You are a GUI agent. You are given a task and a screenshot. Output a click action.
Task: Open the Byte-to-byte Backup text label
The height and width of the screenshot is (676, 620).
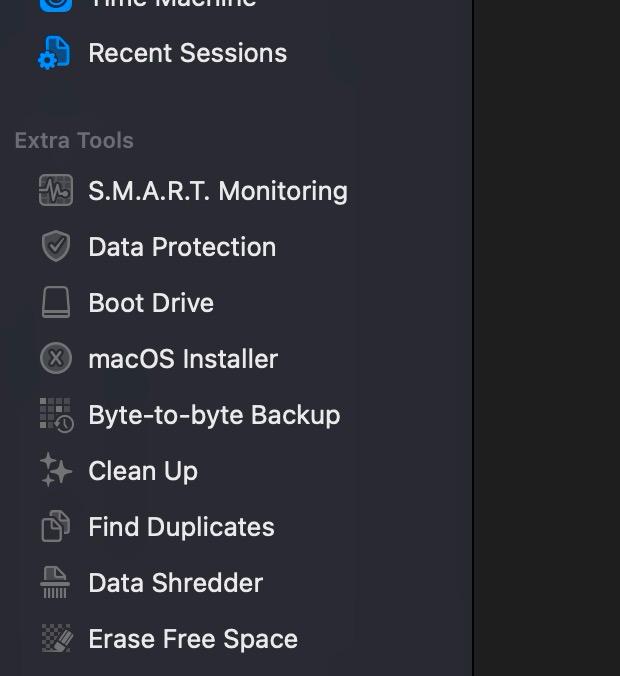click(214, 415)
